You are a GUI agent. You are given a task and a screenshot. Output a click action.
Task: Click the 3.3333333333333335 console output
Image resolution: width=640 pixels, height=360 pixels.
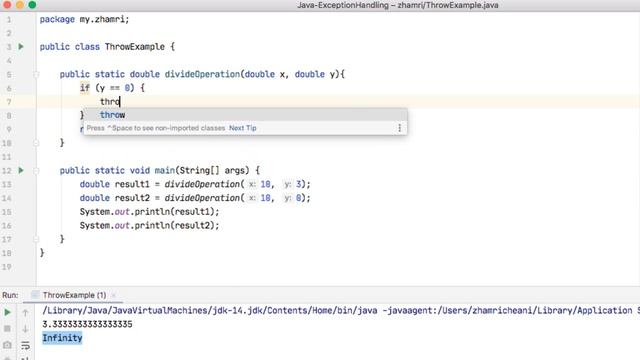pyautogui.click(x=87, y=324)
